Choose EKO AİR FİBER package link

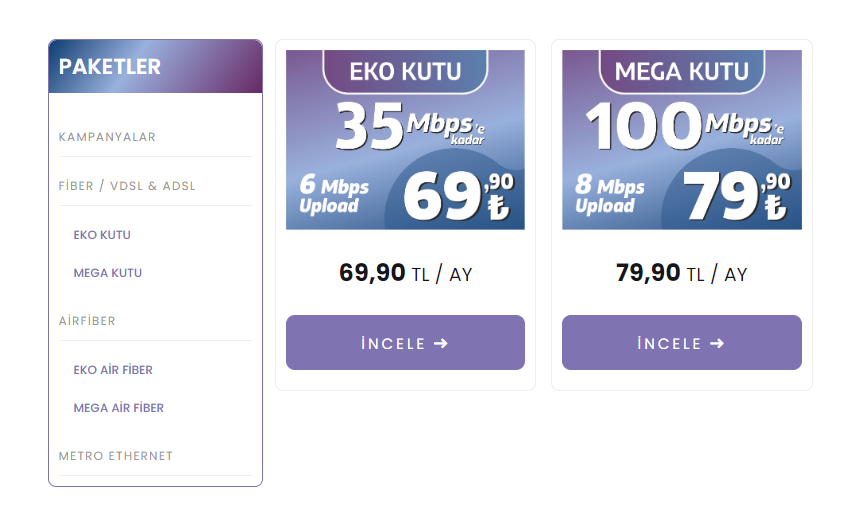pos(113,370)
